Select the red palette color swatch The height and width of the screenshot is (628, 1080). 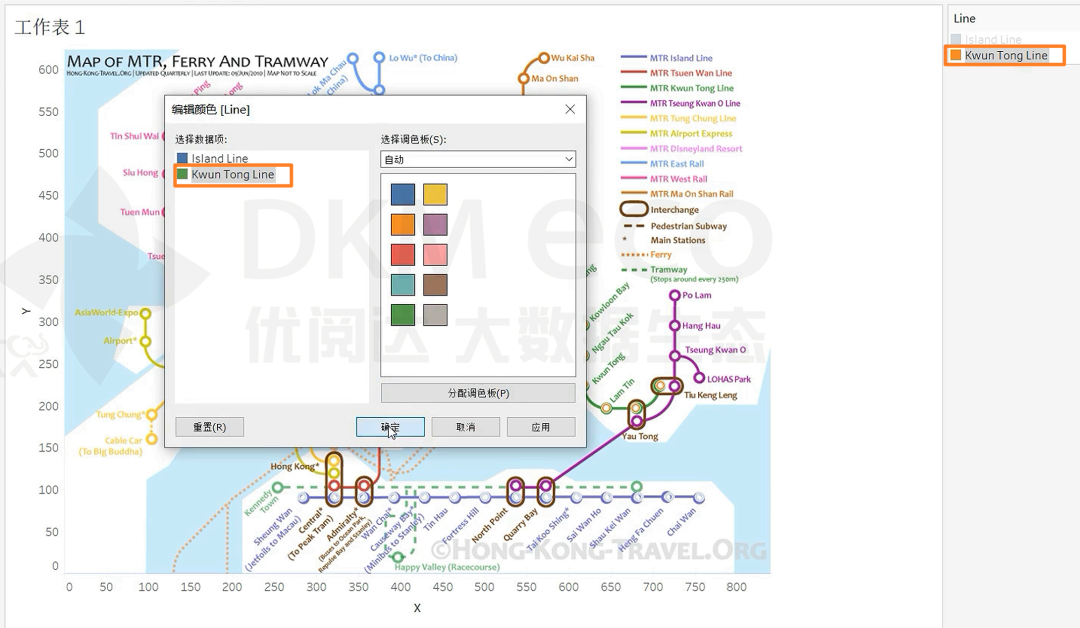pos(403,255)
